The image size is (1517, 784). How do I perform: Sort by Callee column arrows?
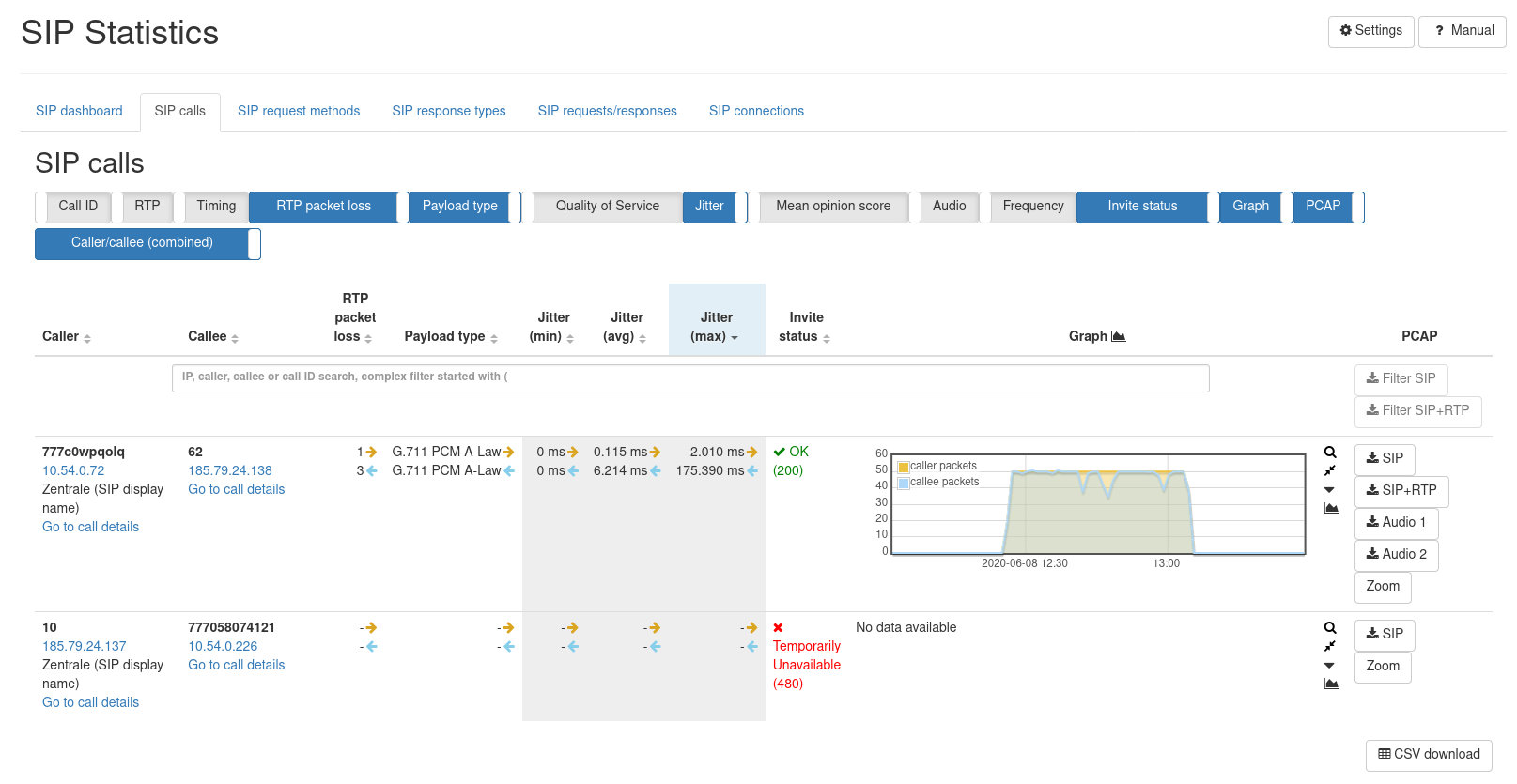click(x=235, y=338)
